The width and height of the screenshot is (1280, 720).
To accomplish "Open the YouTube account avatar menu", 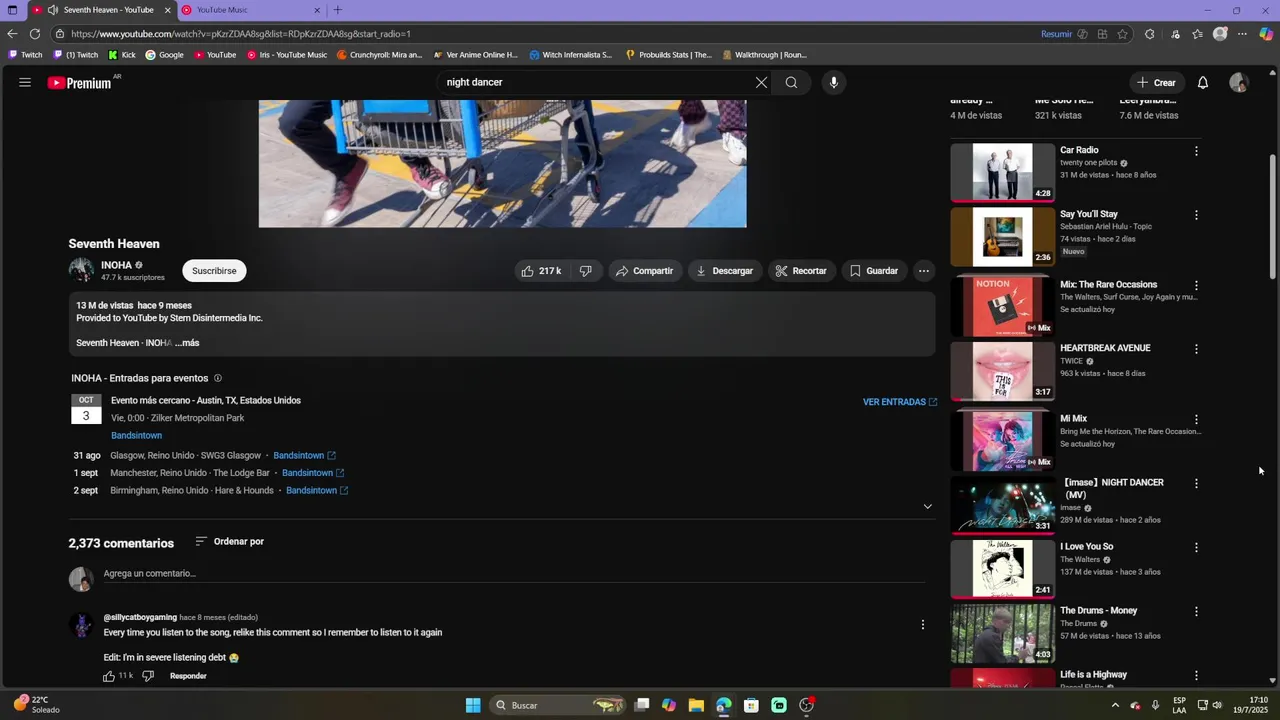I will (1239, 83).
